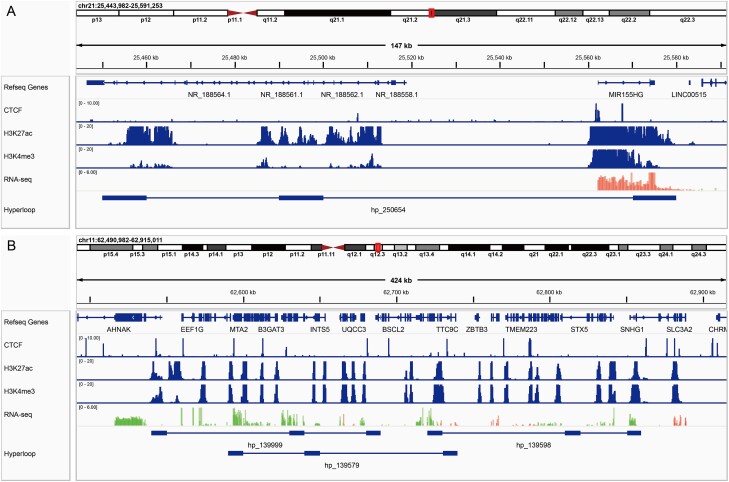The image size is (729, 482).
Task: Click the MTA2 gene label
Action: (x=239, y=329)
